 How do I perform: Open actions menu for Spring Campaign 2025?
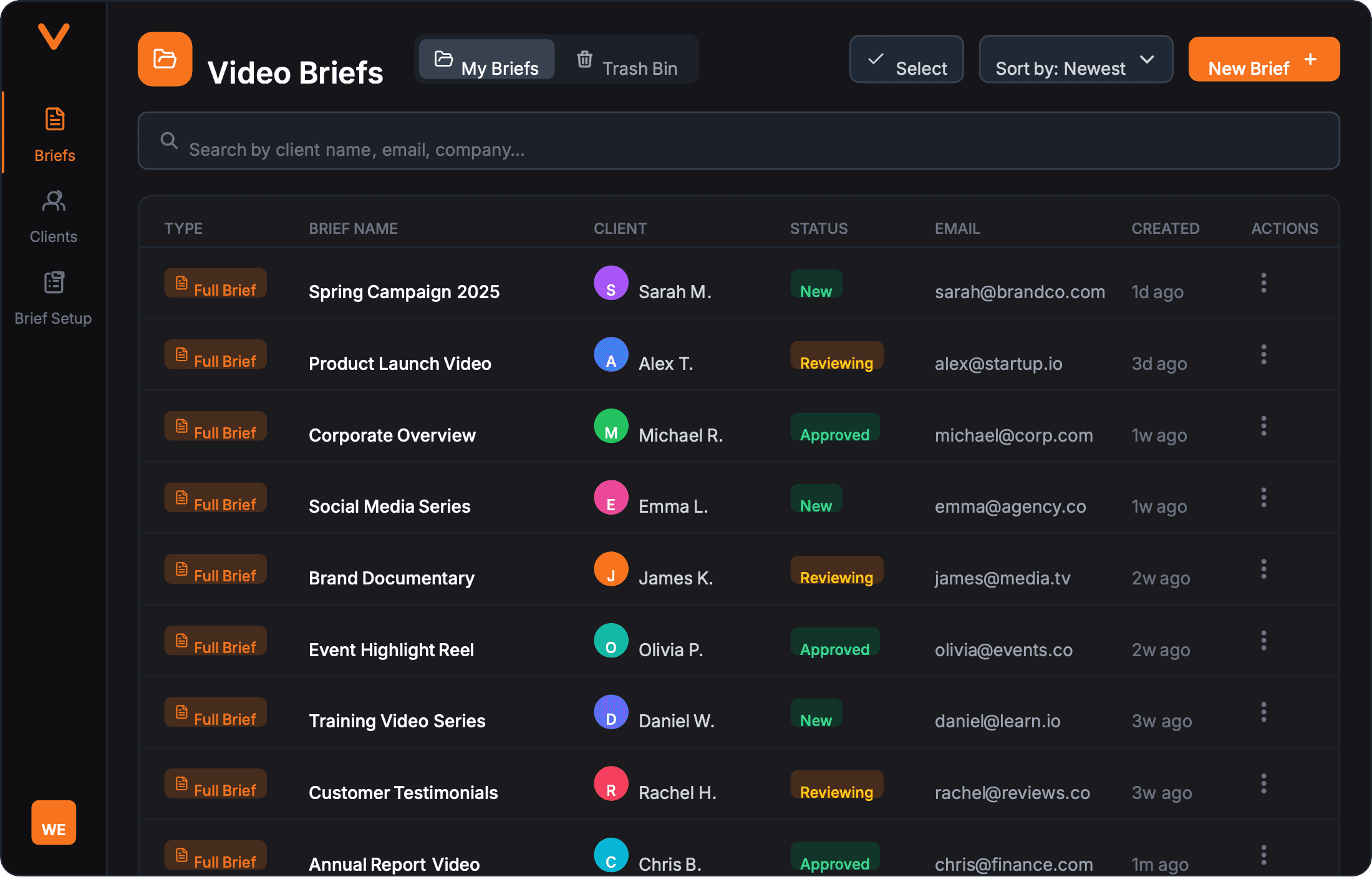(1263, 283)
